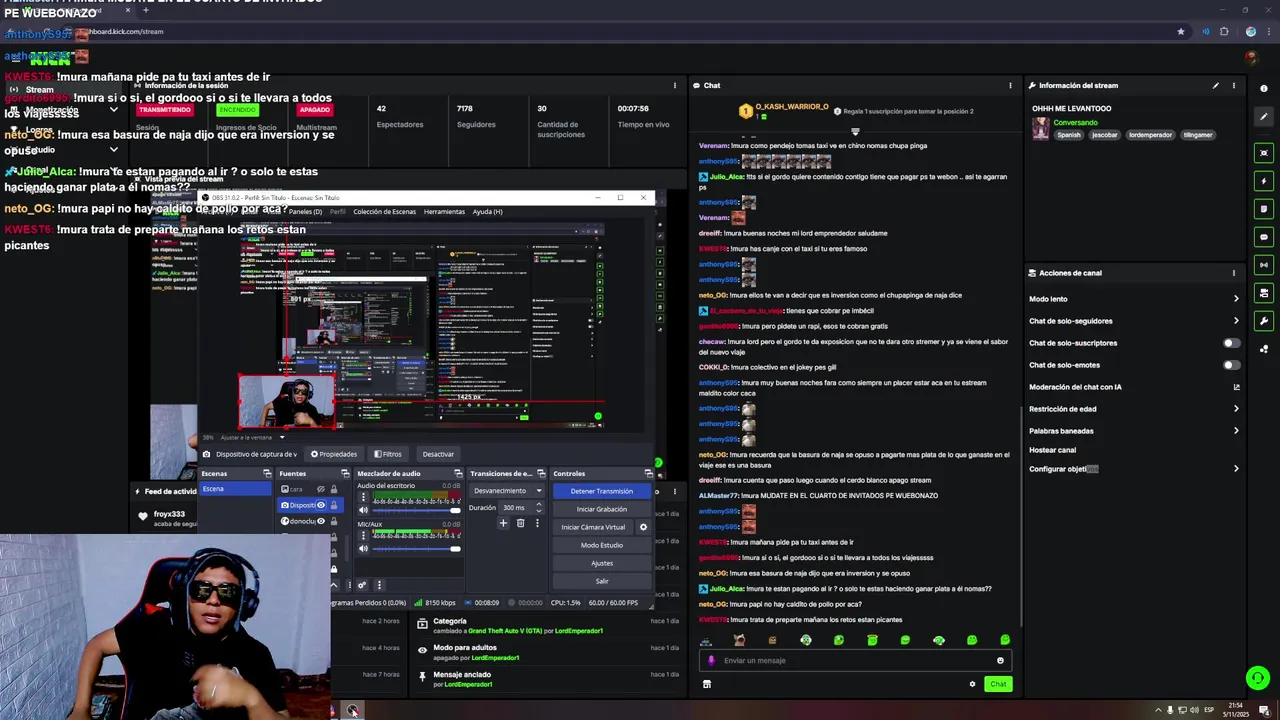Screen dimensions: 1280x720
Task: Toggle Chat de solo-emotes switch
Action: coord(1231,365)
